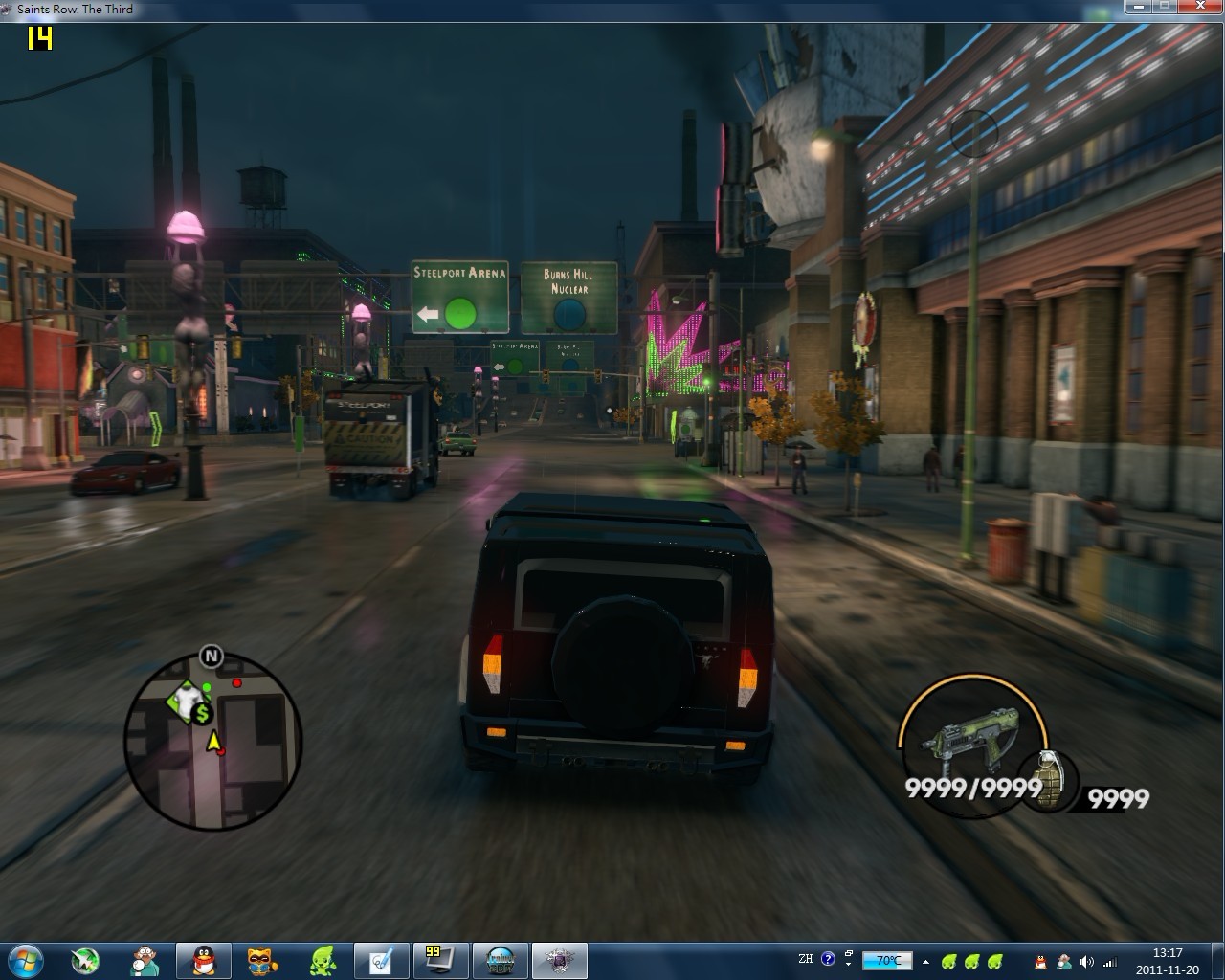Switch to the Trainer taskbar window

(500, 960)
